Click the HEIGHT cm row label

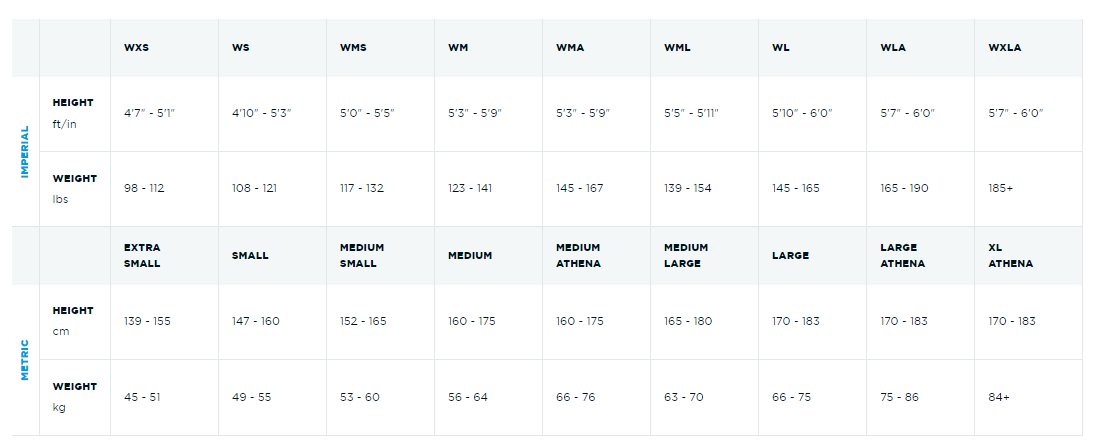pyautogui.click(x=74, y=321)
